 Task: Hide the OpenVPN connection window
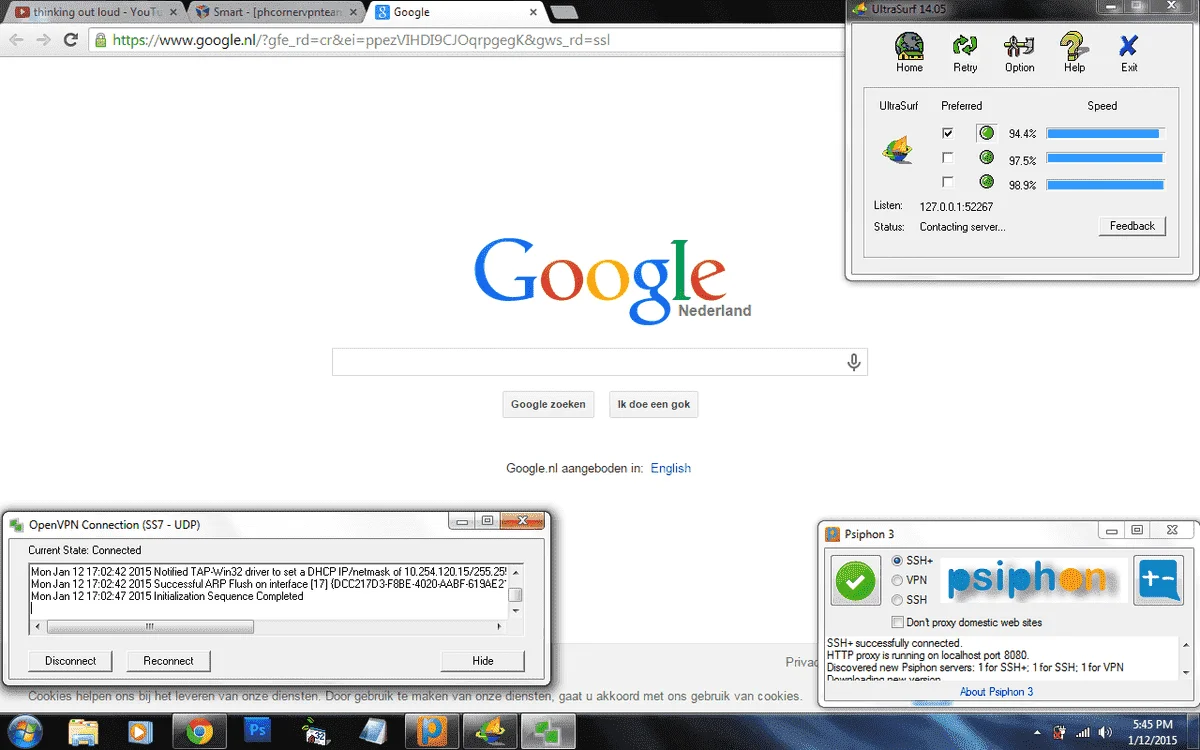(x=483, y=661)
